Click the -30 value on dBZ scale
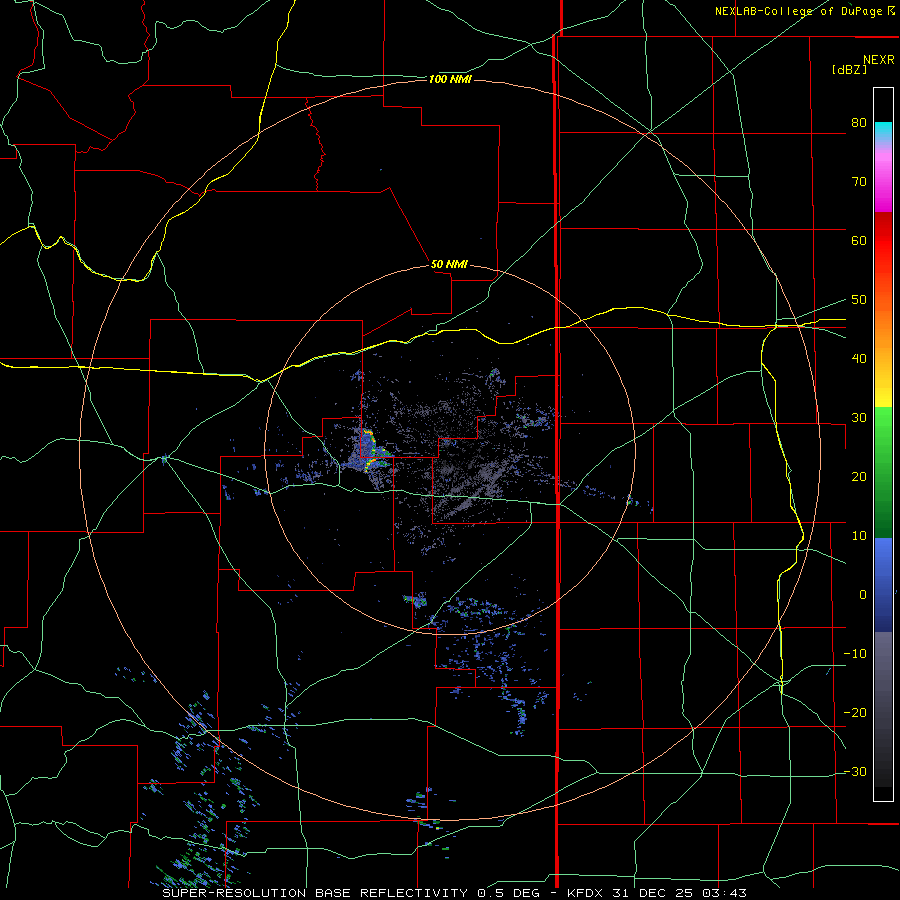 coord(855,771)
